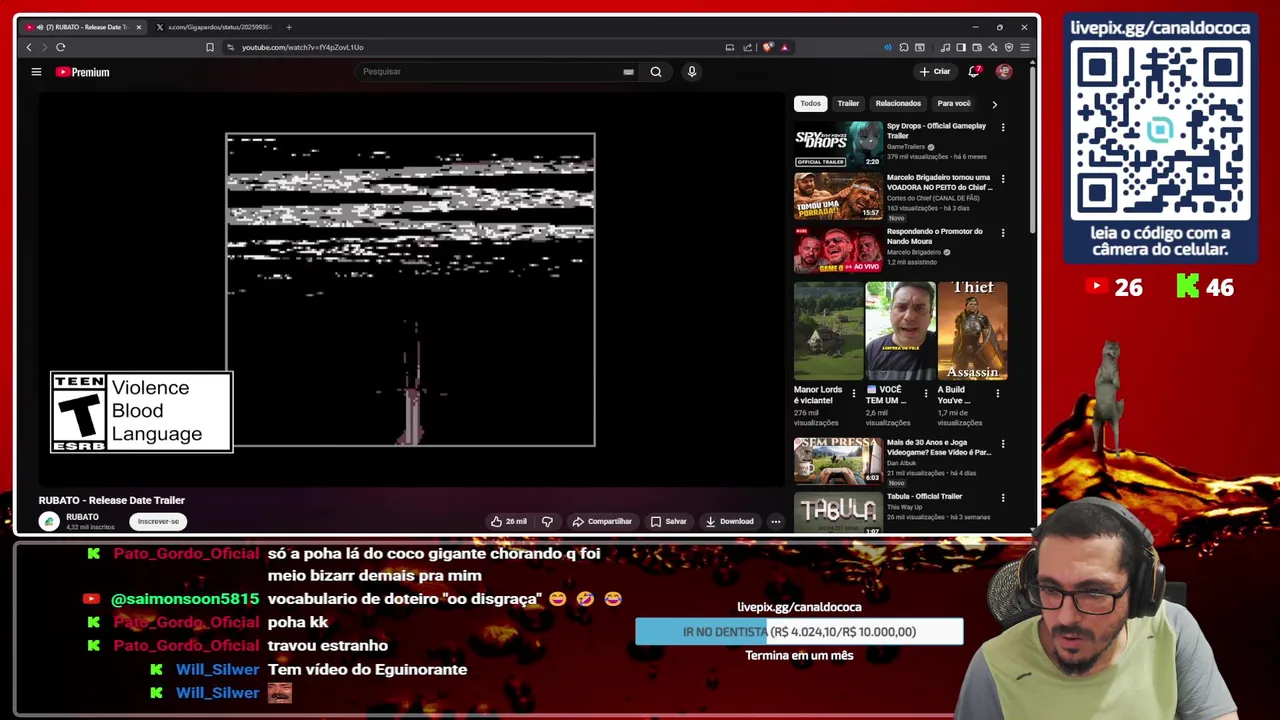Like the RUBATO video
The height and width of the screenshot is (720, 1280).
click(x=509, y=521)
